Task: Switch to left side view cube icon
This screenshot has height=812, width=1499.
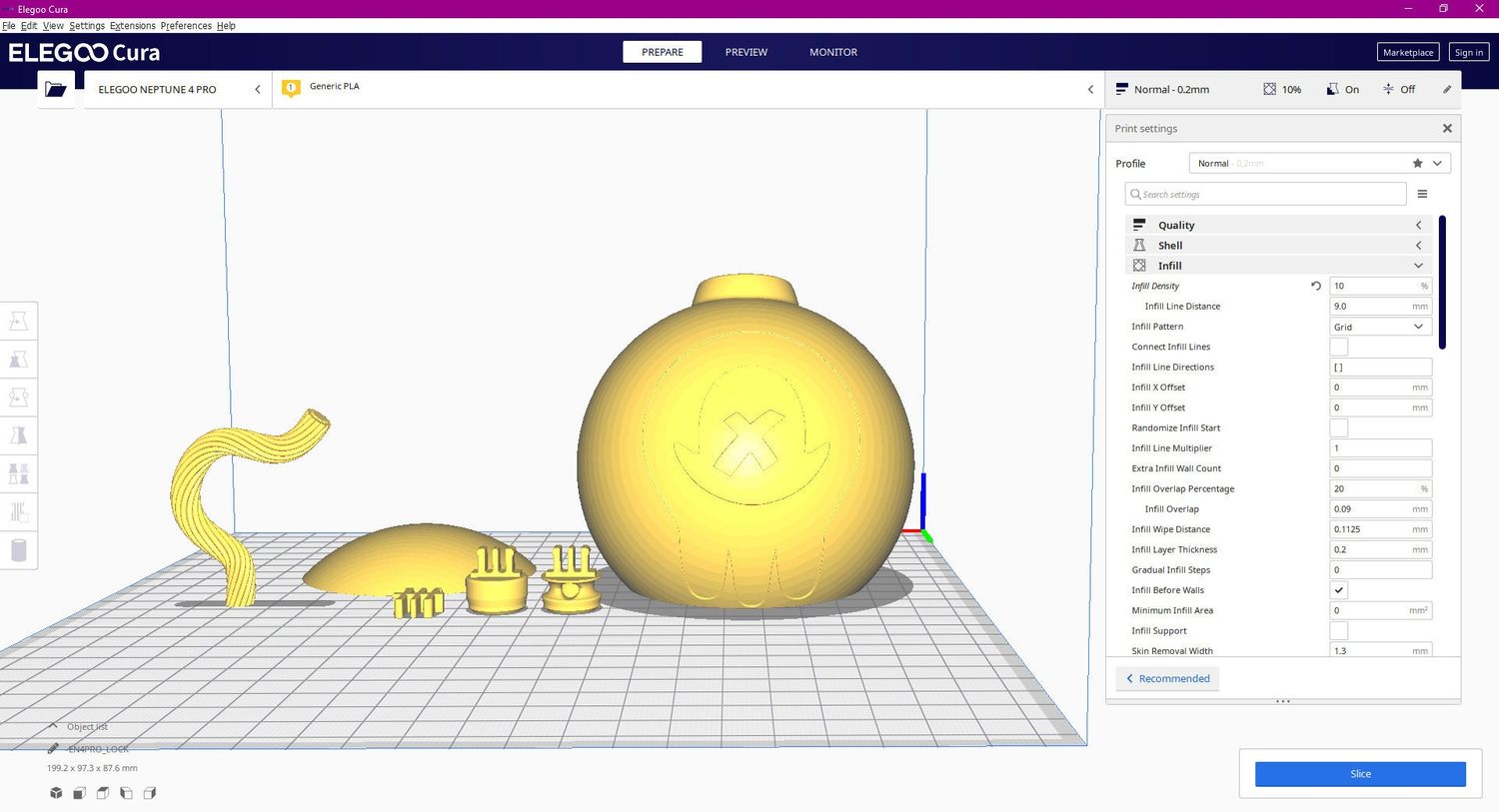Action: pyautogui.click(x=126, y=793)
